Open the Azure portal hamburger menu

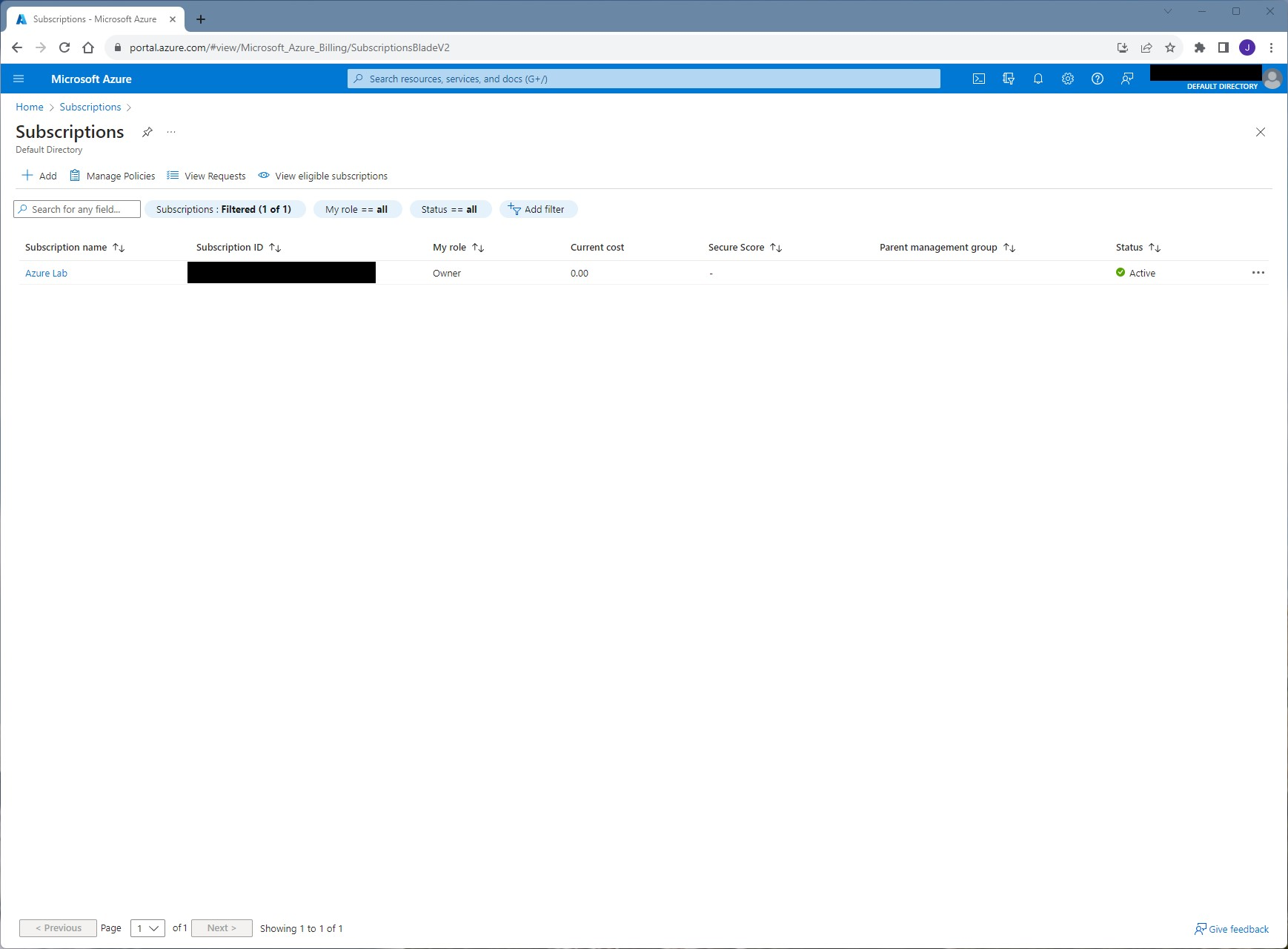19,79
